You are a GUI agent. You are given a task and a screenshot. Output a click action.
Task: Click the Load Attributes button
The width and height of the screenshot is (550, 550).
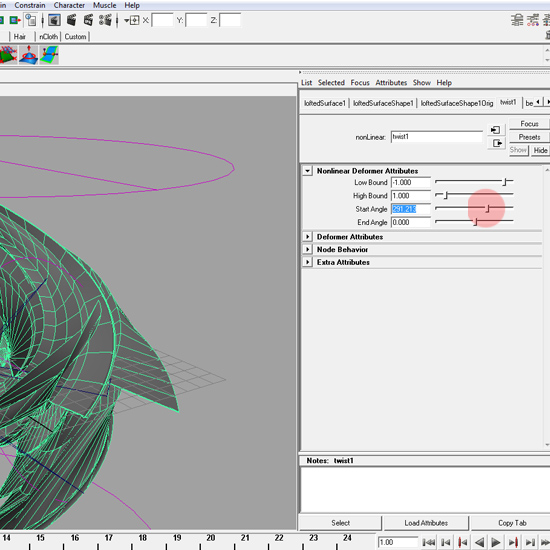coord(426,523)
